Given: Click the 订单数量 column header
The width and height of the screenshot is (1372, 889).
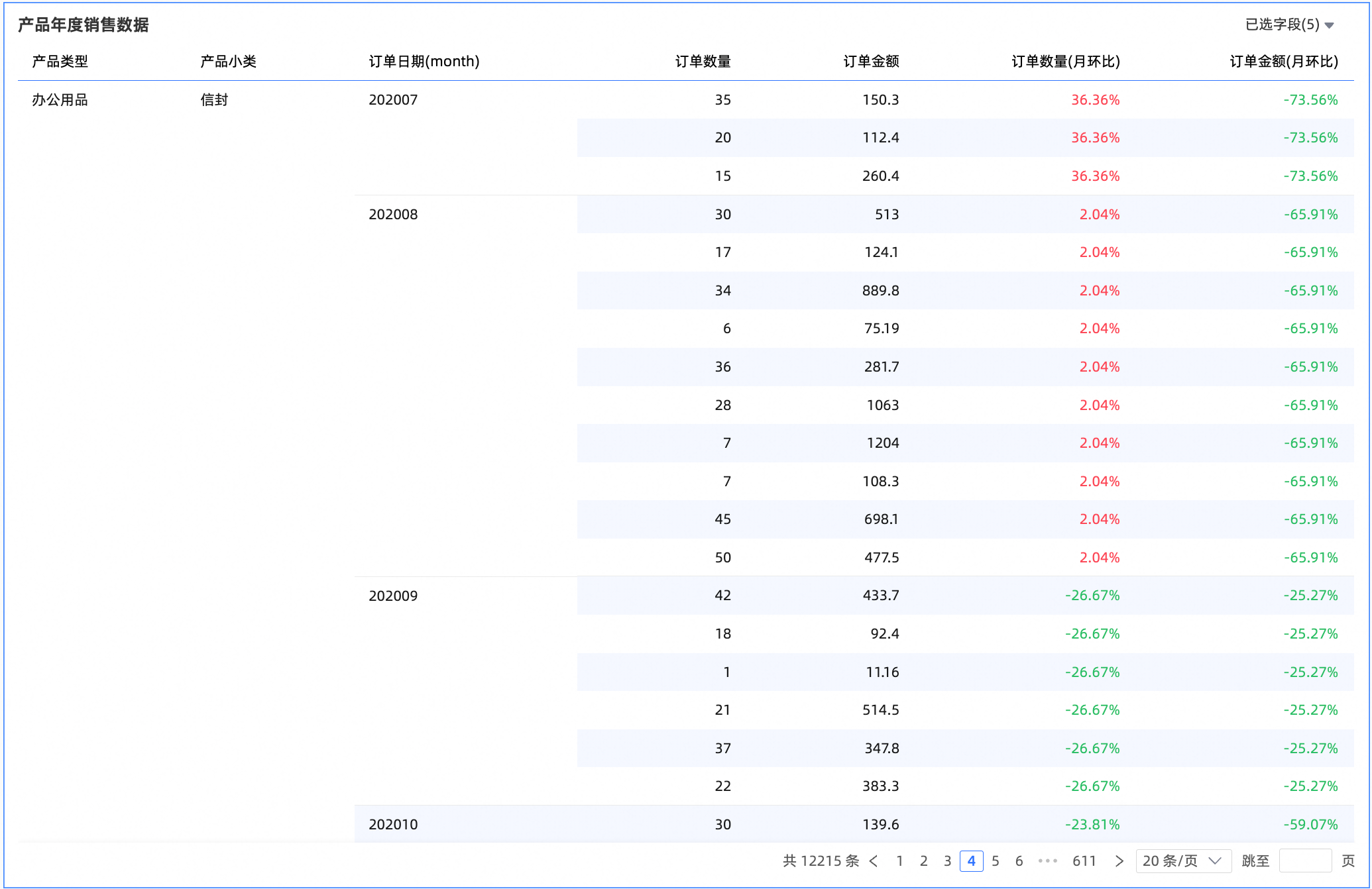Looking at the screenshot, I should [x=703, y=62].
